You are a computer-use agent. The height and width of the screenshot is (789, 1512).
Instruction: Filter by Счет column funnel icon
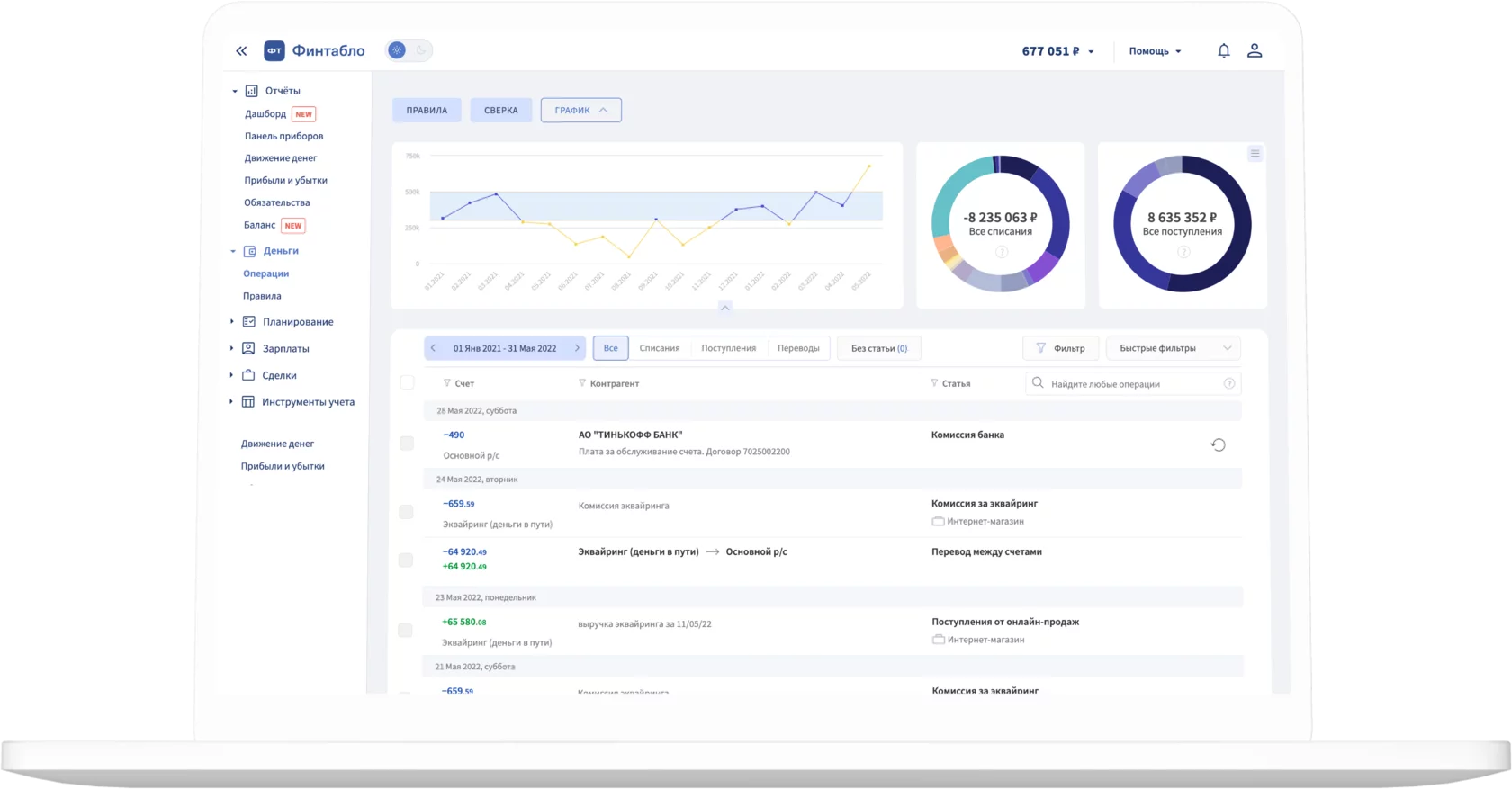point(447,383)
